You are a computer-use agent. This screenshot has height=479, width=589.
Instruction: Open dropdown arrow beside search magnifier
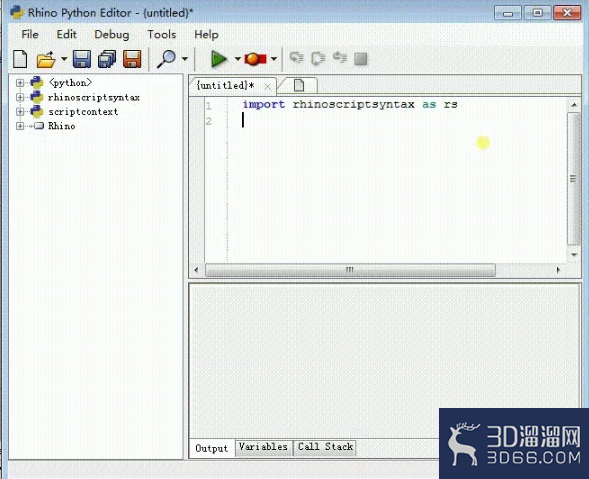[185, 59]
